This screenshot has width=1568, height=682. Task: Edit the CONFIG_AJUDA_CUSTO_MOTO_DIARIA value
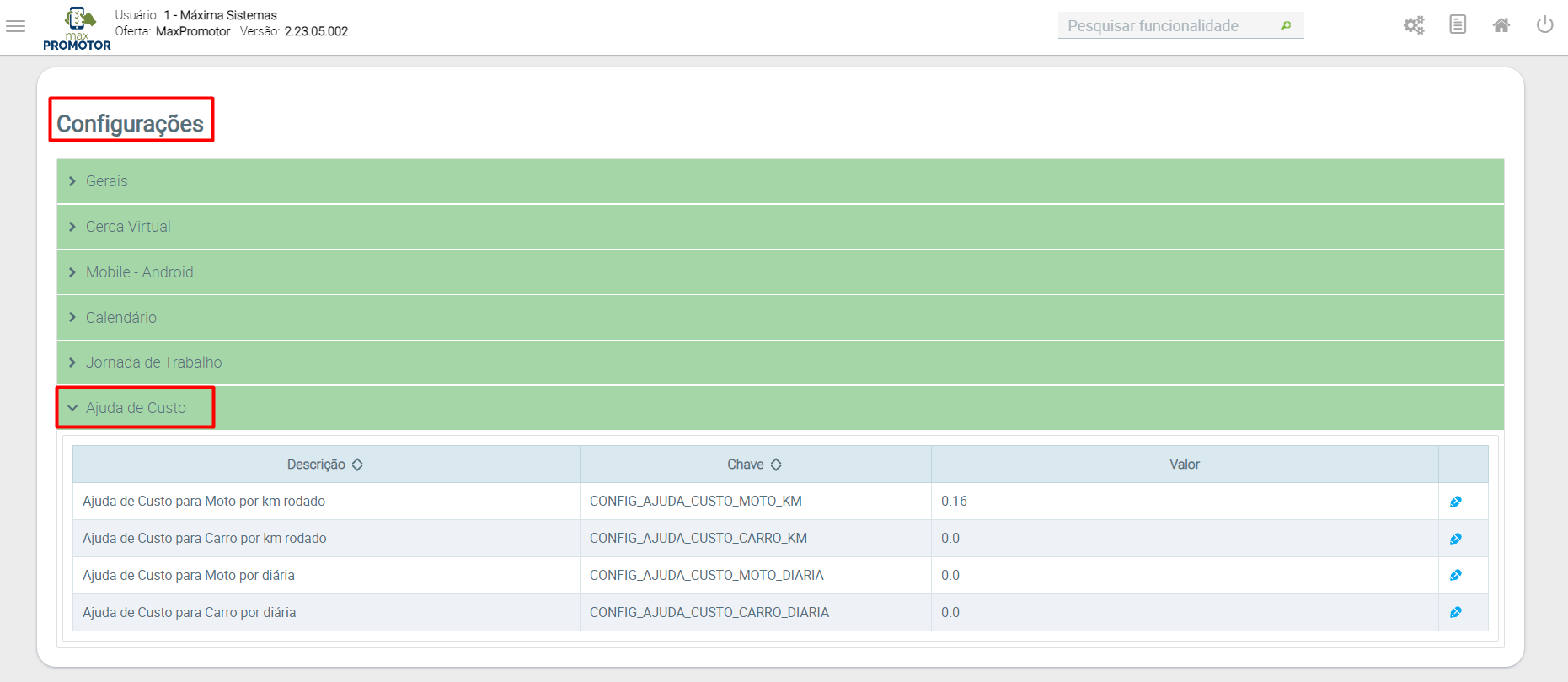[1456, 575]
